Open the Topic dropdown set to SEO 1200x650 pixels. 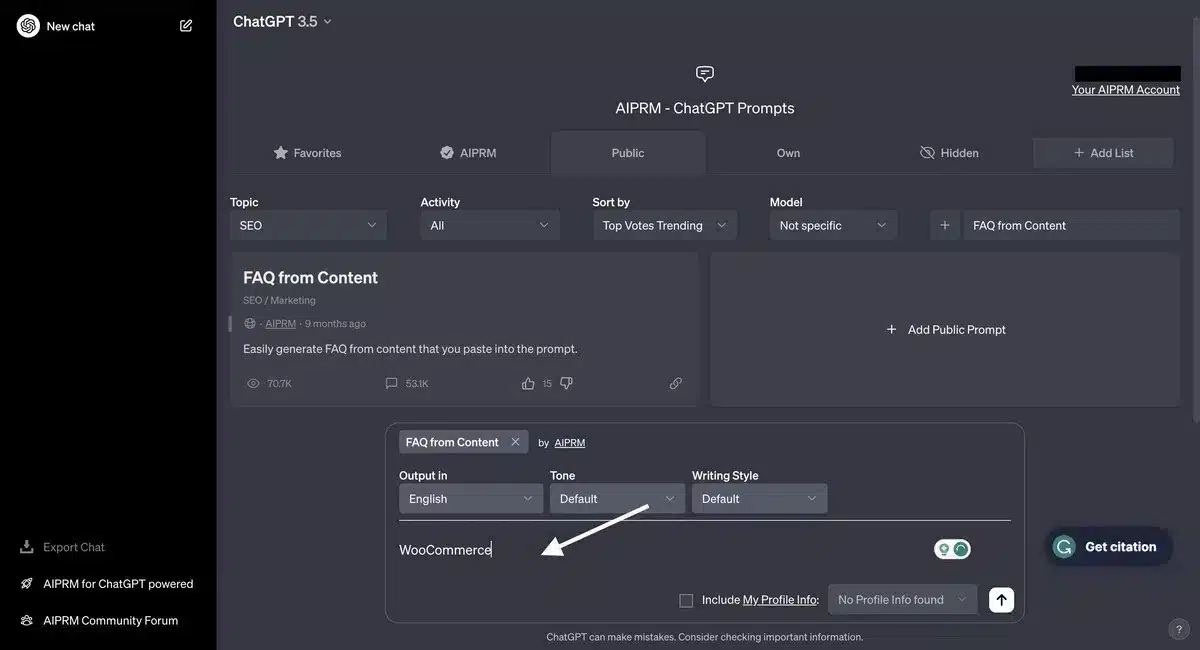point(308,226)
